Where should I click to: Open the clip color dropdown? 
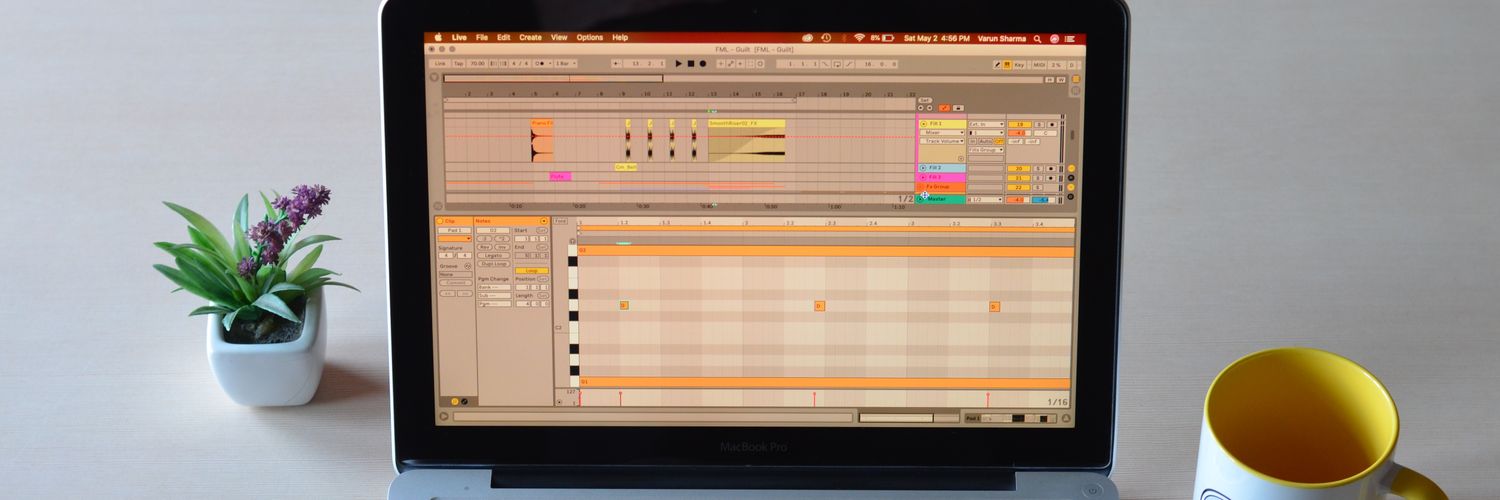click(x=454, y=238)
